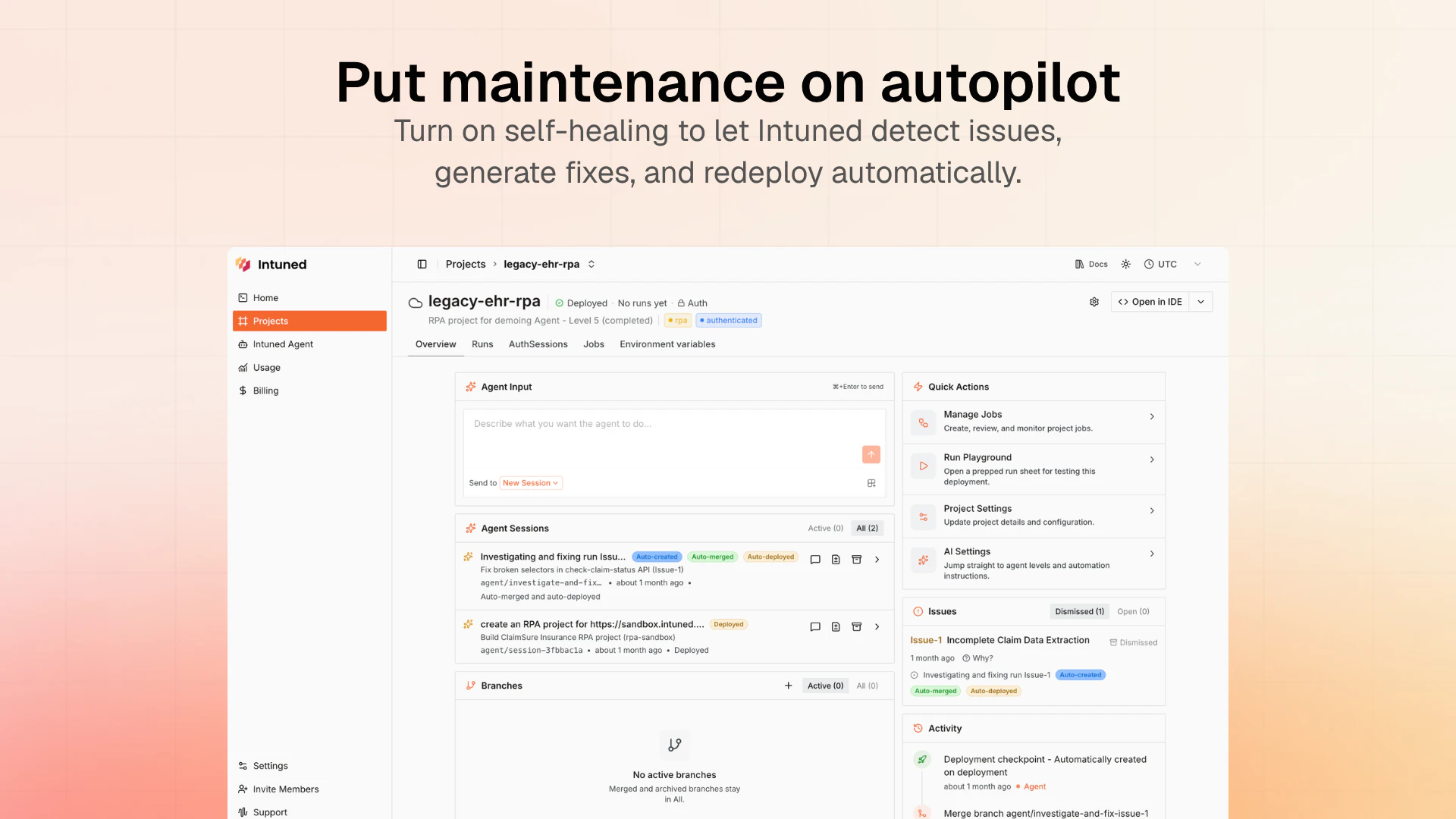Click the Deployment checkpoint rocket icon in Activity
Viewport: 1456px width, 819px height.
922,759
